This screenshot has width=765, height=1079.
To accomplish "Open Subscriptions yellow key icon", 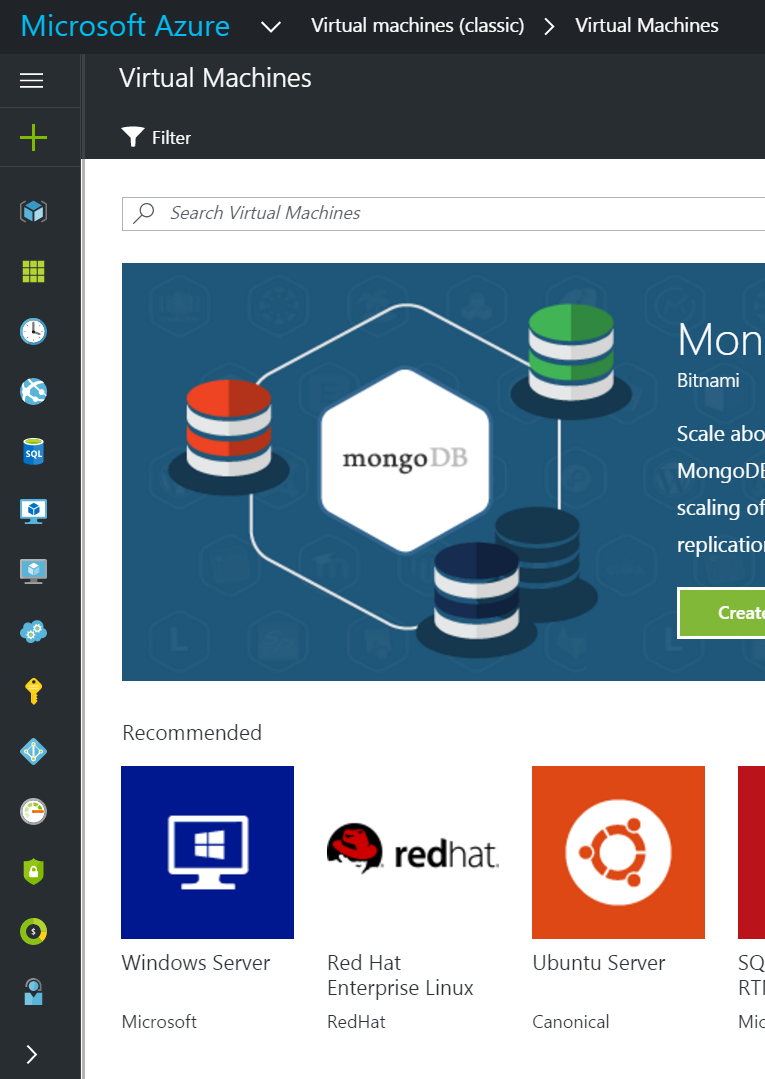I will [x=33, y=691].
